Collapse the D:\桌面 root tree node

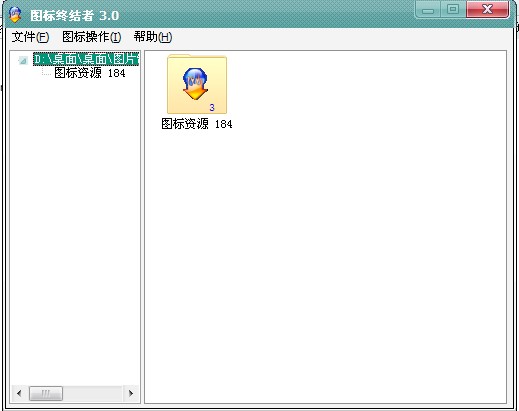click(x=23, y=61)
